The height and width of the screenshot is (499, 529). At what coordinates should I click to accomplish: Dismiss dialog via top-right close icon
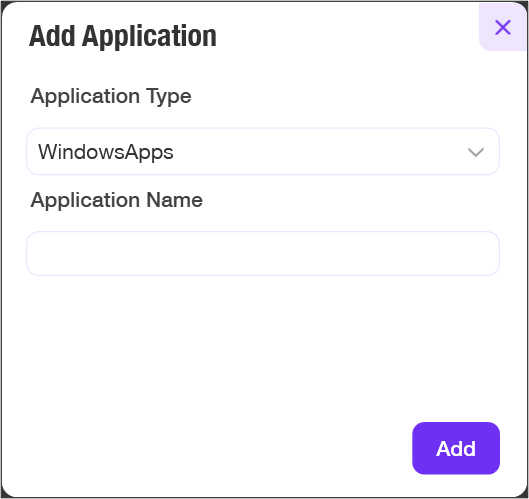(503, 27)
